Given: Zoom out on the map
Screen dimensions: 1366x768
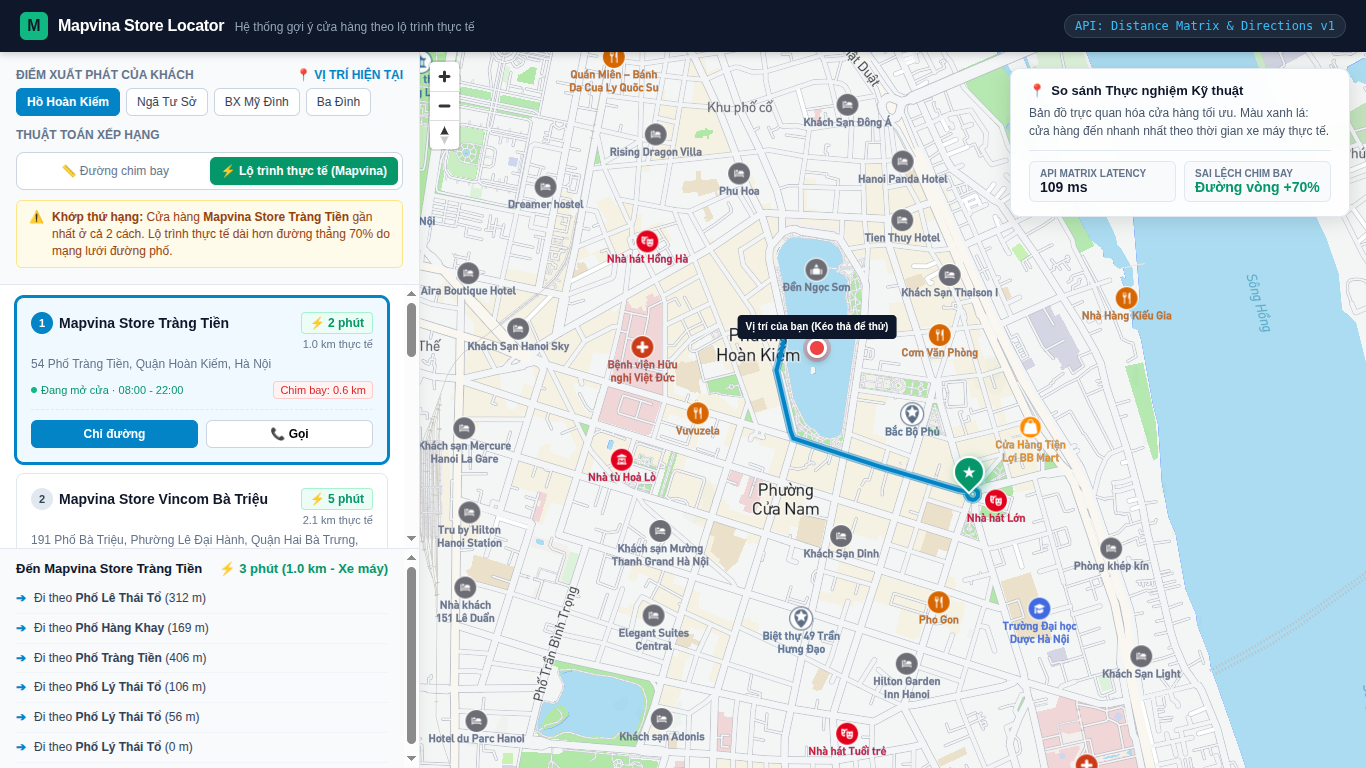Looking at the screenshot, I should (445, 105).
